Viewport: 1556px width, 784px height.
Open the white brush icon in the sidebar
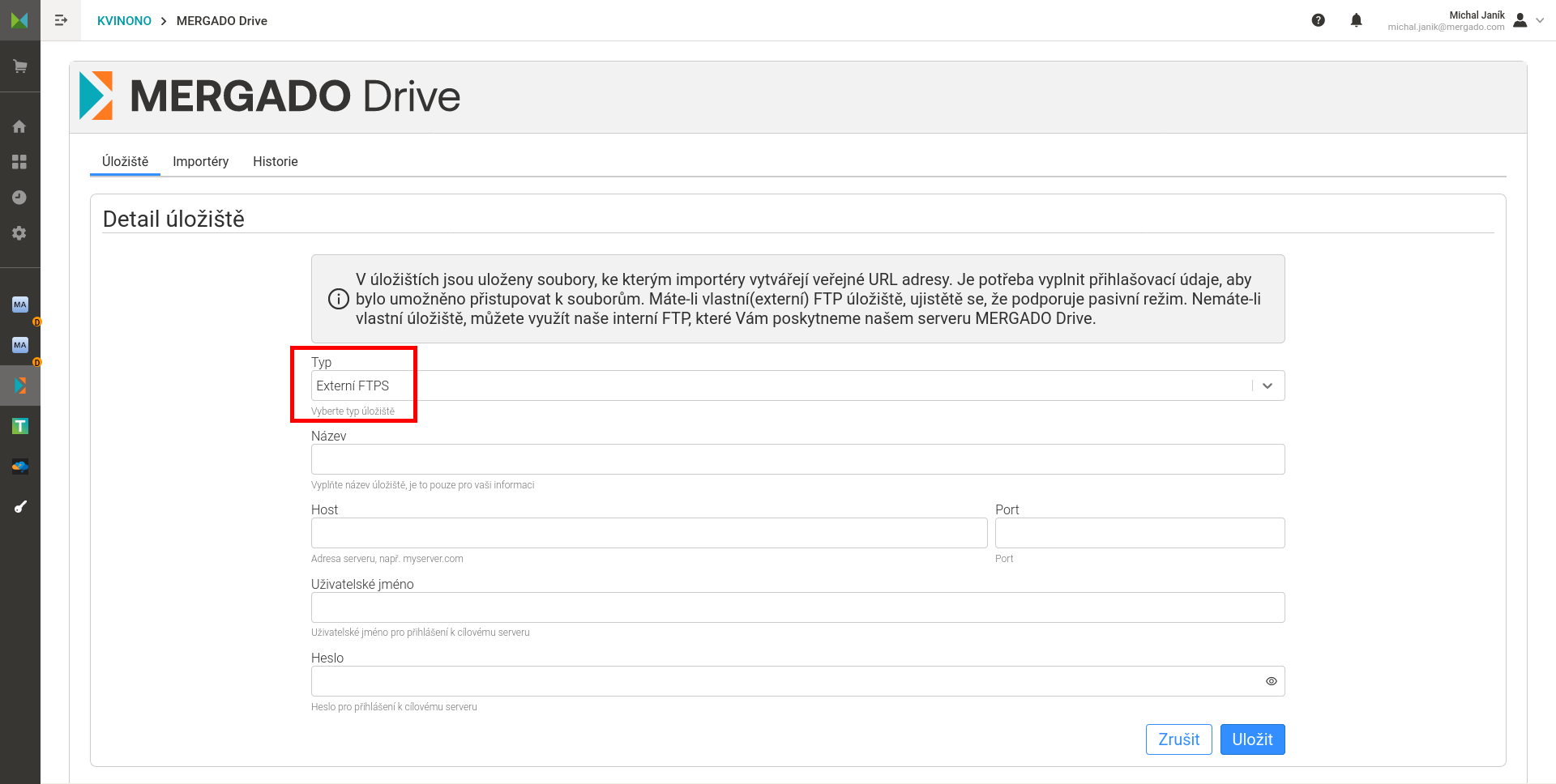click(20, 507)
